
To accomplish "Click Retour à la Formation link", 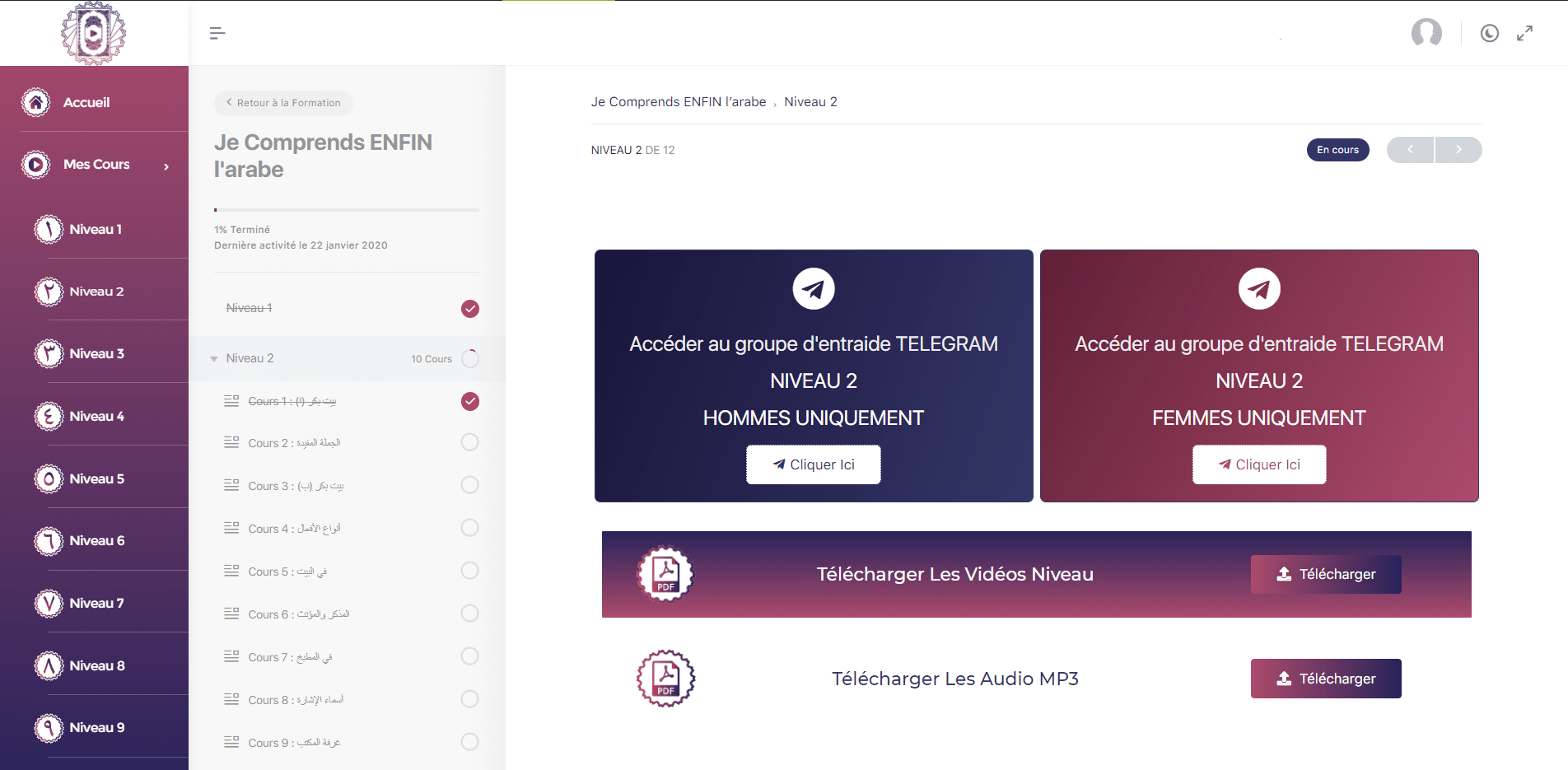I will (x=283, y=103).
